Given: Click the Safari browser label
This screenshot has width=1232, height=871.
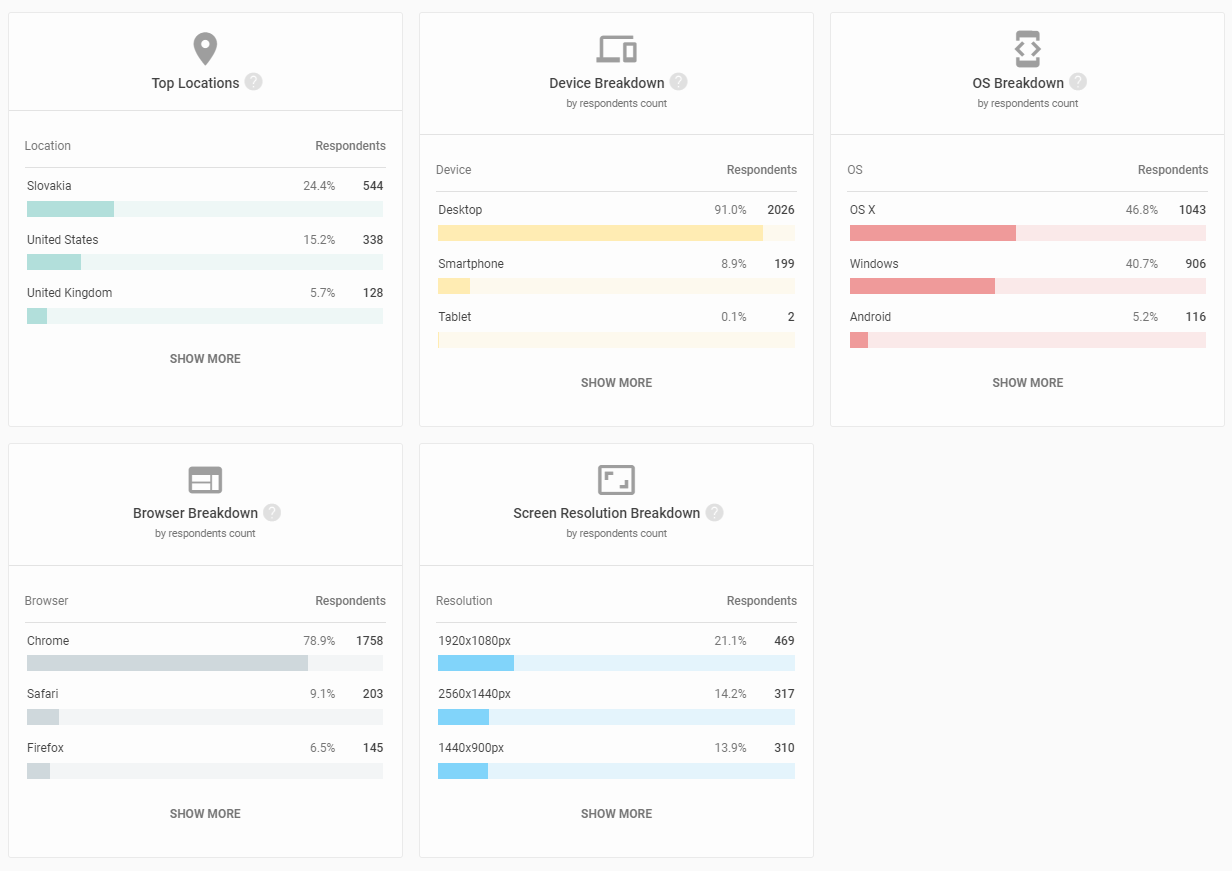Looking at the screenshot, I should coord(43,694).
